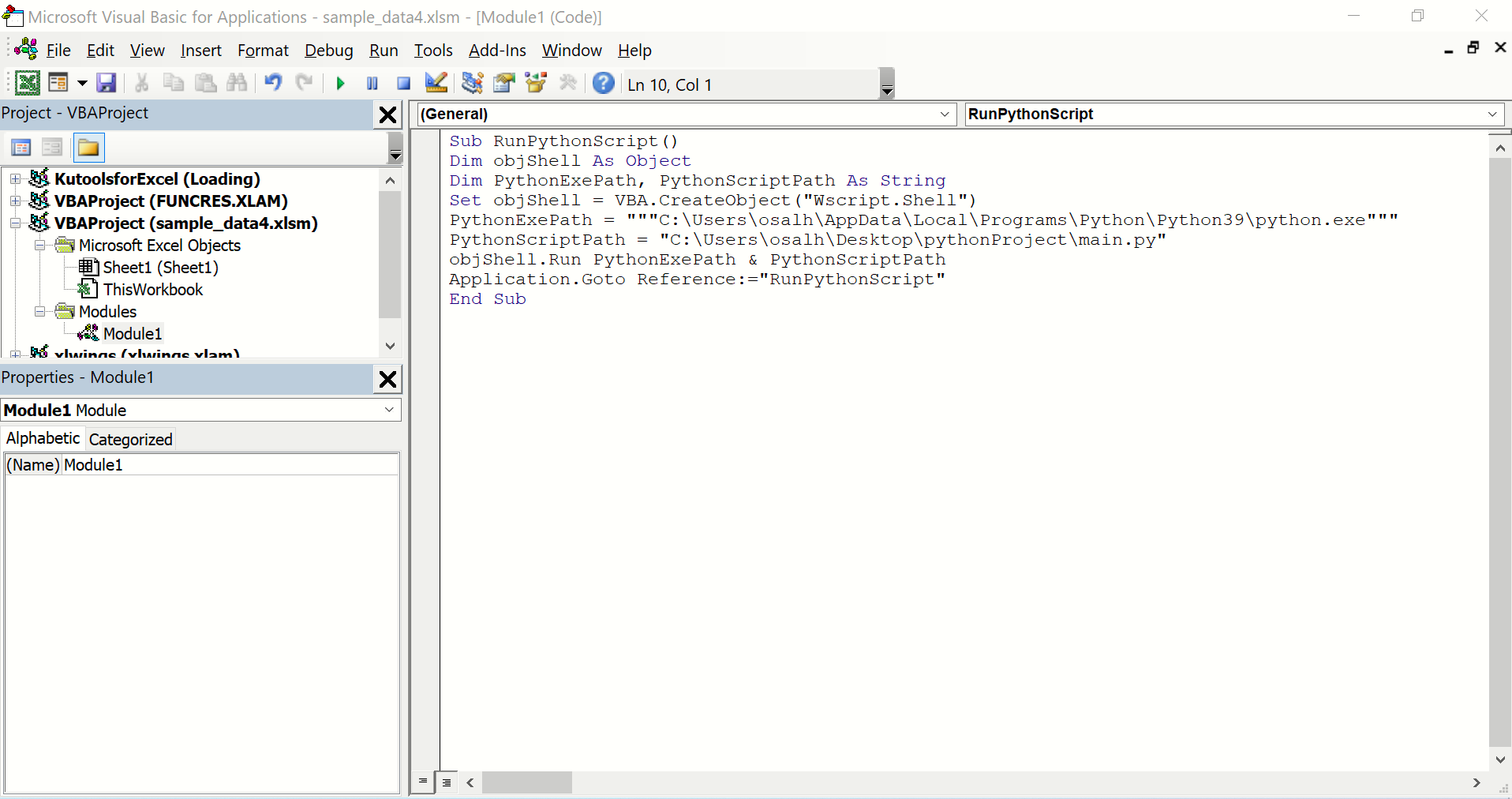Click the View Microsoft Excel icon
This screenshot has height=799, width=1512.
[x=27, y=83]
